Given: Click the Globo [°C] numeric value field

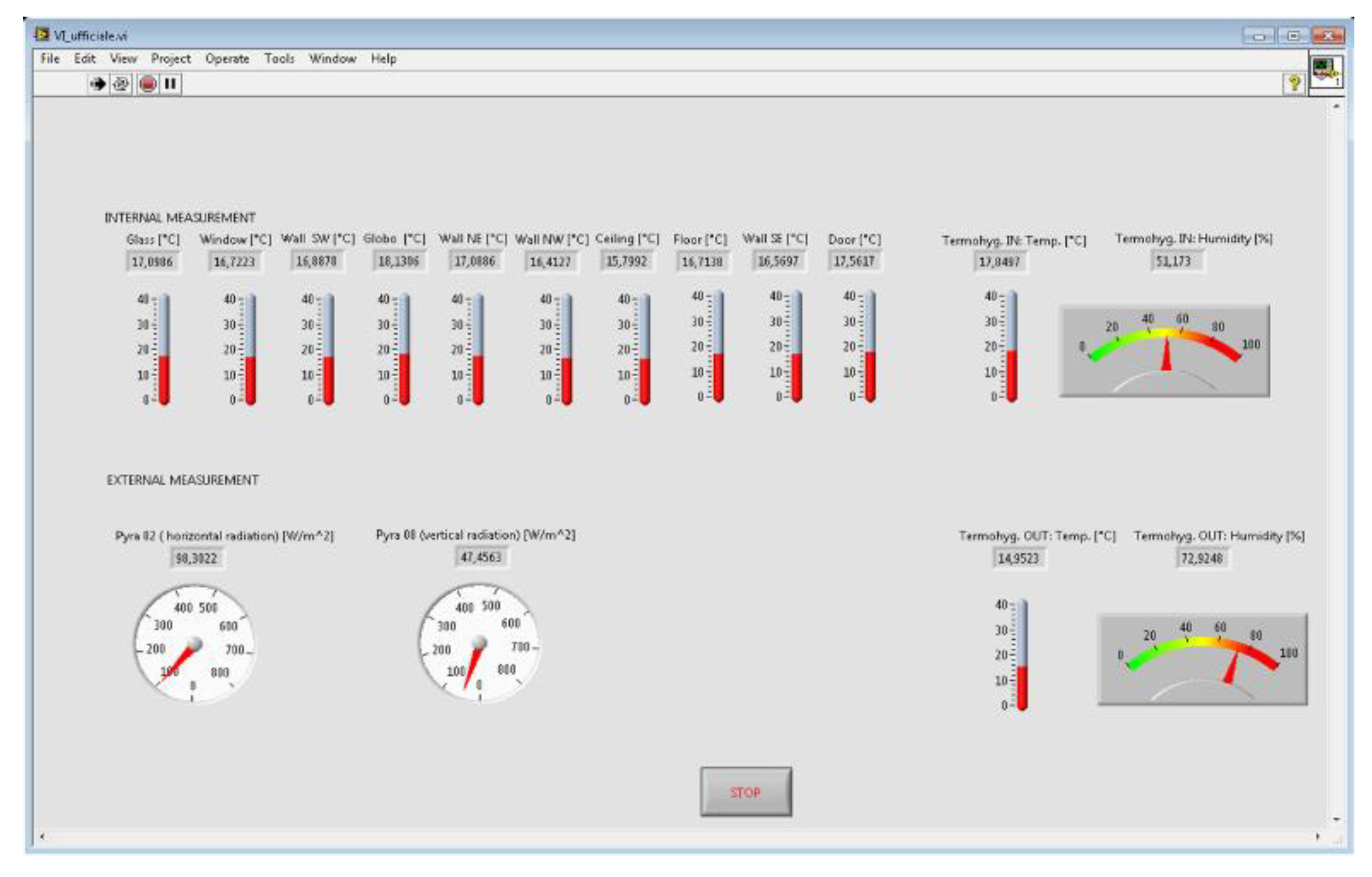Looking at the screenshot, I should pyautogui.click(x=398, y=261).
